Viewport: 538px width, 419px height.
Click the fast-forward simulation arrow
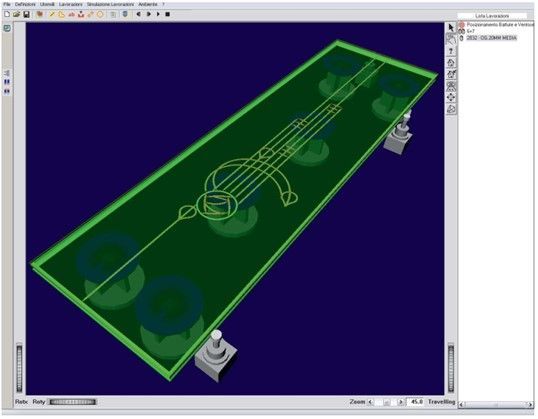149,14
